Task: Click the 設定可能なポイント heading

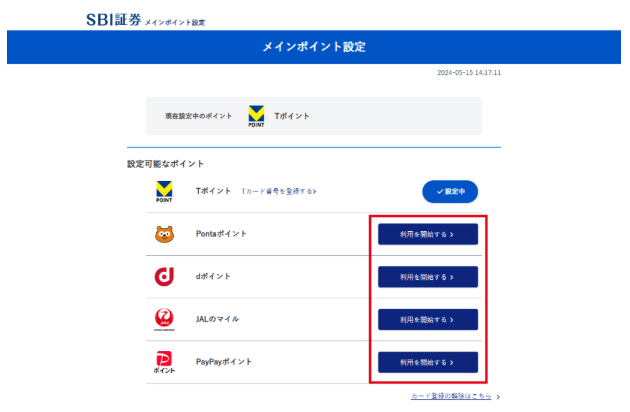Action: [166, 164]
